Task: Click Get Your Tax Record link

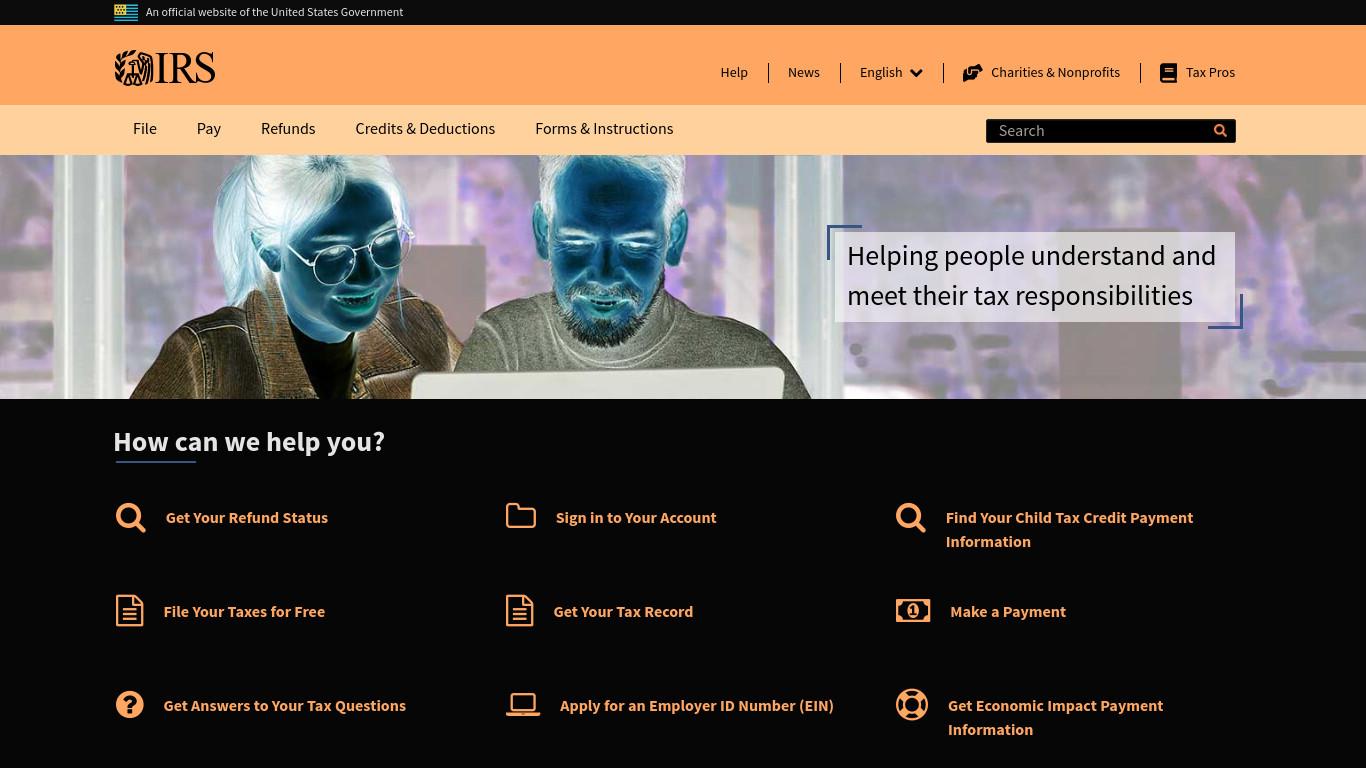Action: coord(623,612)
